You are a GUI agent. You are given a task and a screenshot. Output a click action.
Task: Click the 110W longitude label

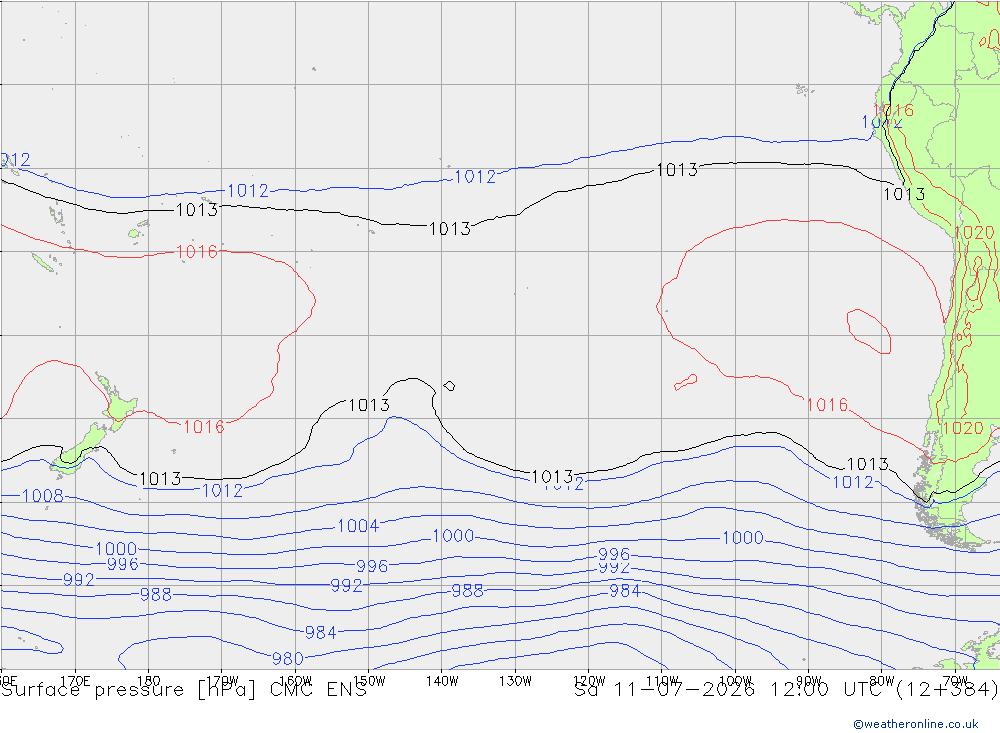[x=662, y=681]
